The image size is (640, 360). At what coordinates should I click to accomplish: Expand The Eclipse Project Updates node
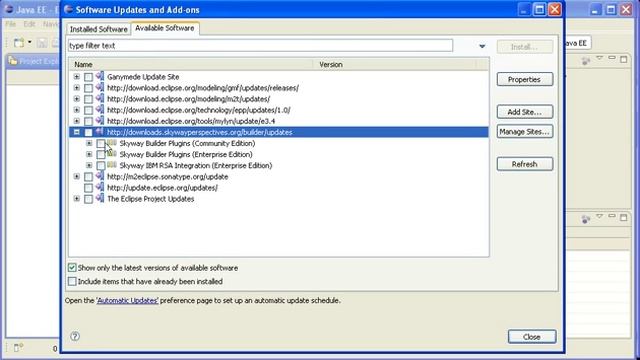click(77, 199)
